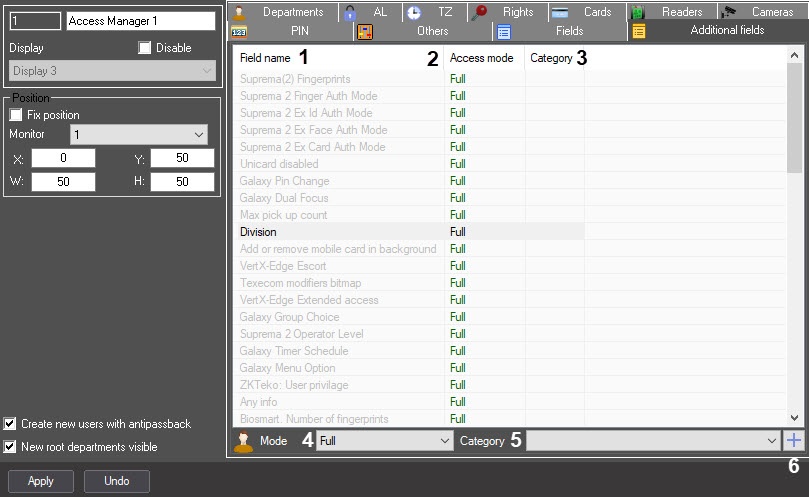The height and width of the screenshot is (497, 809).
Task: Click the W width input field
Action: [x=63, y=182]
